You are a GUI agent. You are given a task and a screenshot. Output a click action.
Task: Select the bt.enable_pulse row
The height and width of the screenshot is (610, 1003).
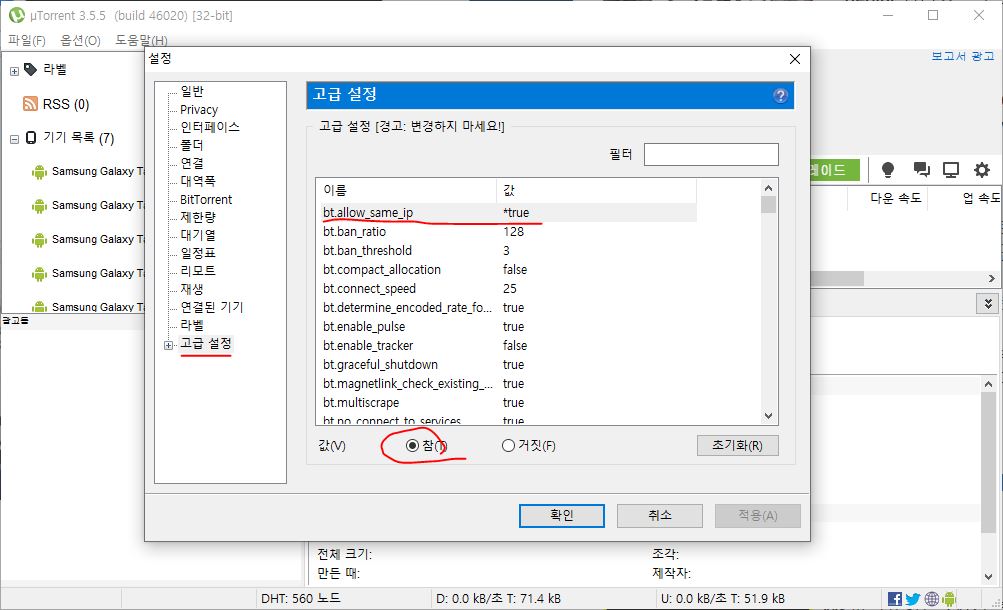[507, 326]
